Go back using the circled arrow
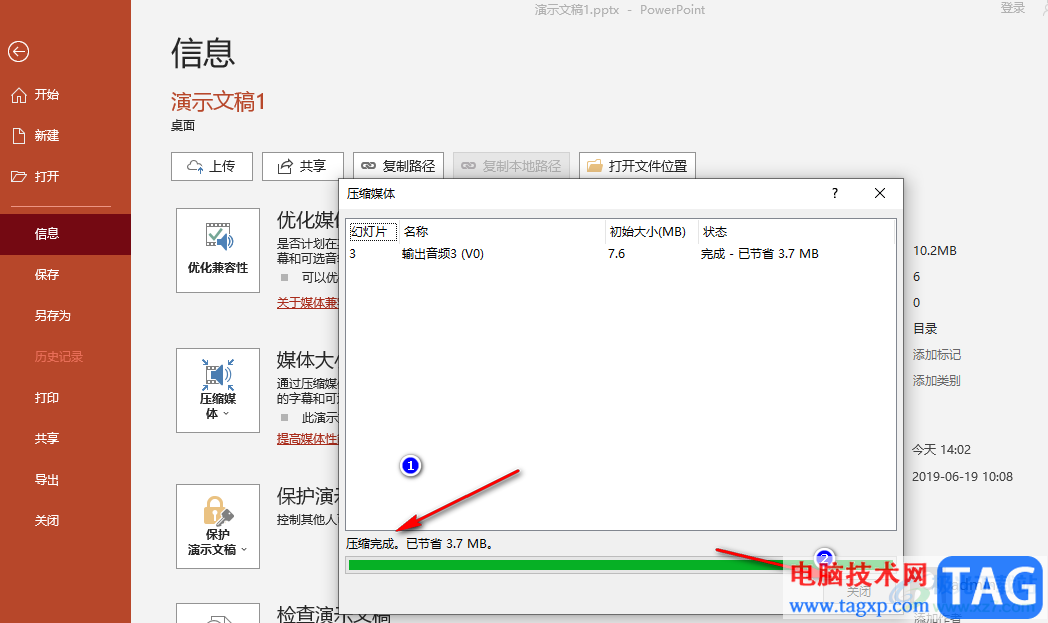The height and width of the screenshot is (623, 1048). tap(19, 51)
